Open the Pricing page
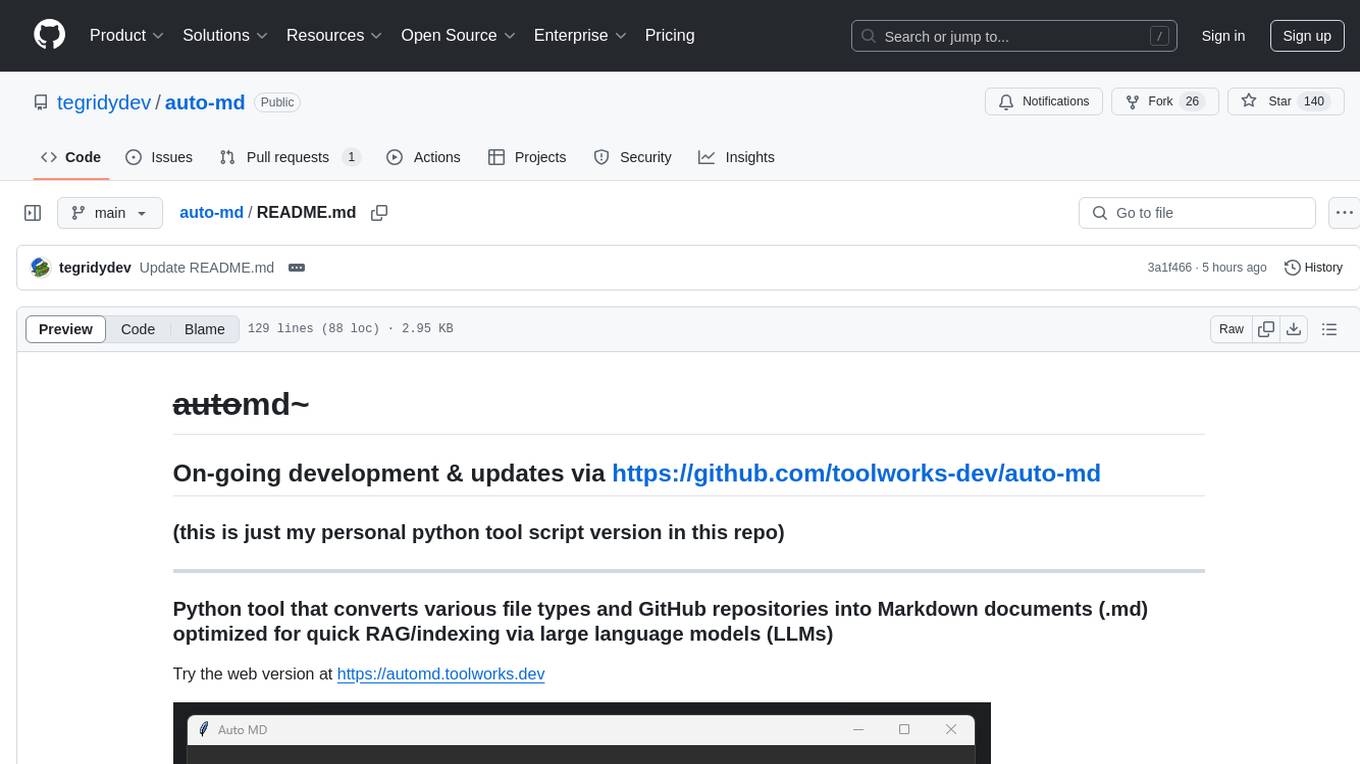 670,35
